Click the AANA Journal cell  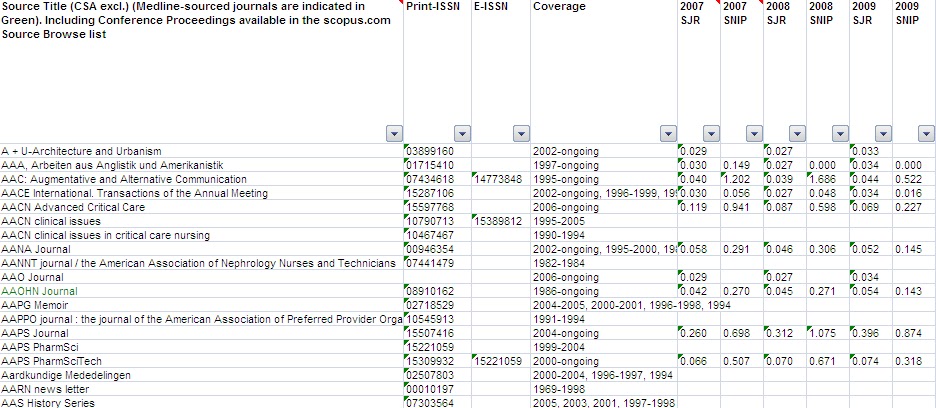[x=202, y=249]
